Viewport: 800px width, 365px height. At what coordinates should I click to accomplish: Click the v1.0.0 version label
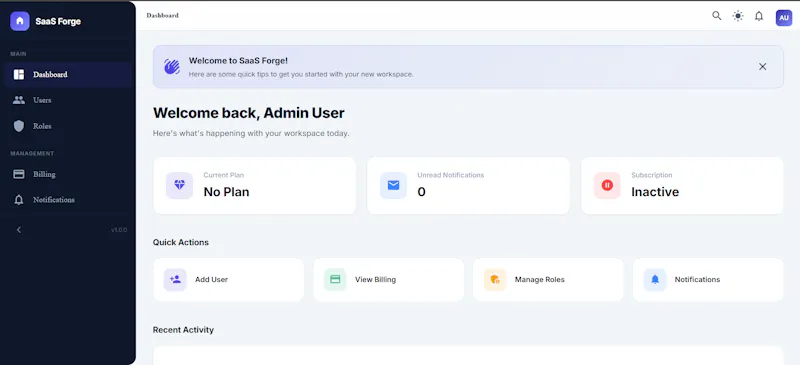click(x=118, y=230)
